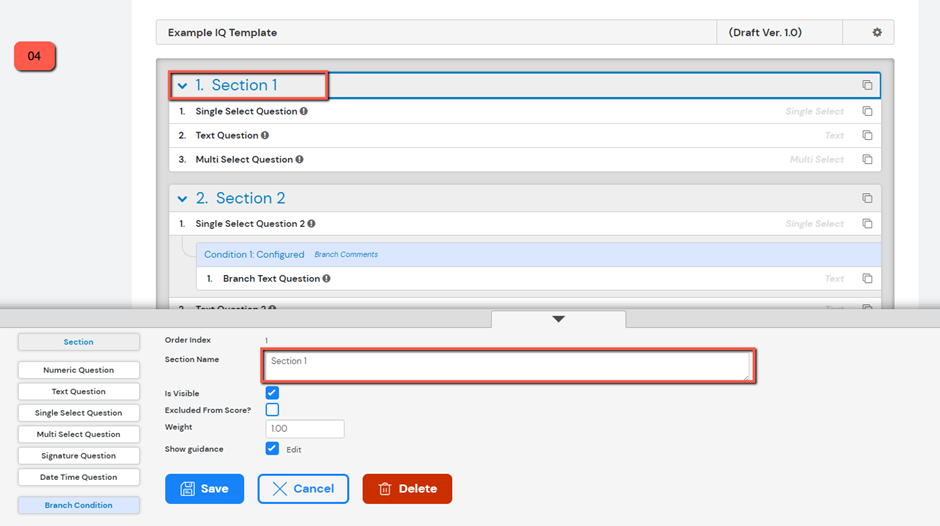Click copy icon beside Text Question

point(867,136)
